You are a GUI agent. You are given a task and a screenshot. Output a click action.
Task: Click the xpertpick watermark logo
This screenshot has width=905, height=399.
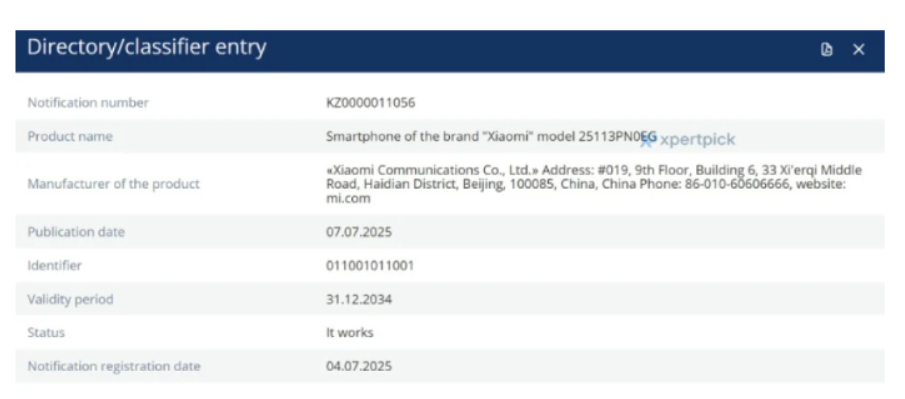[x=688, y=140]
